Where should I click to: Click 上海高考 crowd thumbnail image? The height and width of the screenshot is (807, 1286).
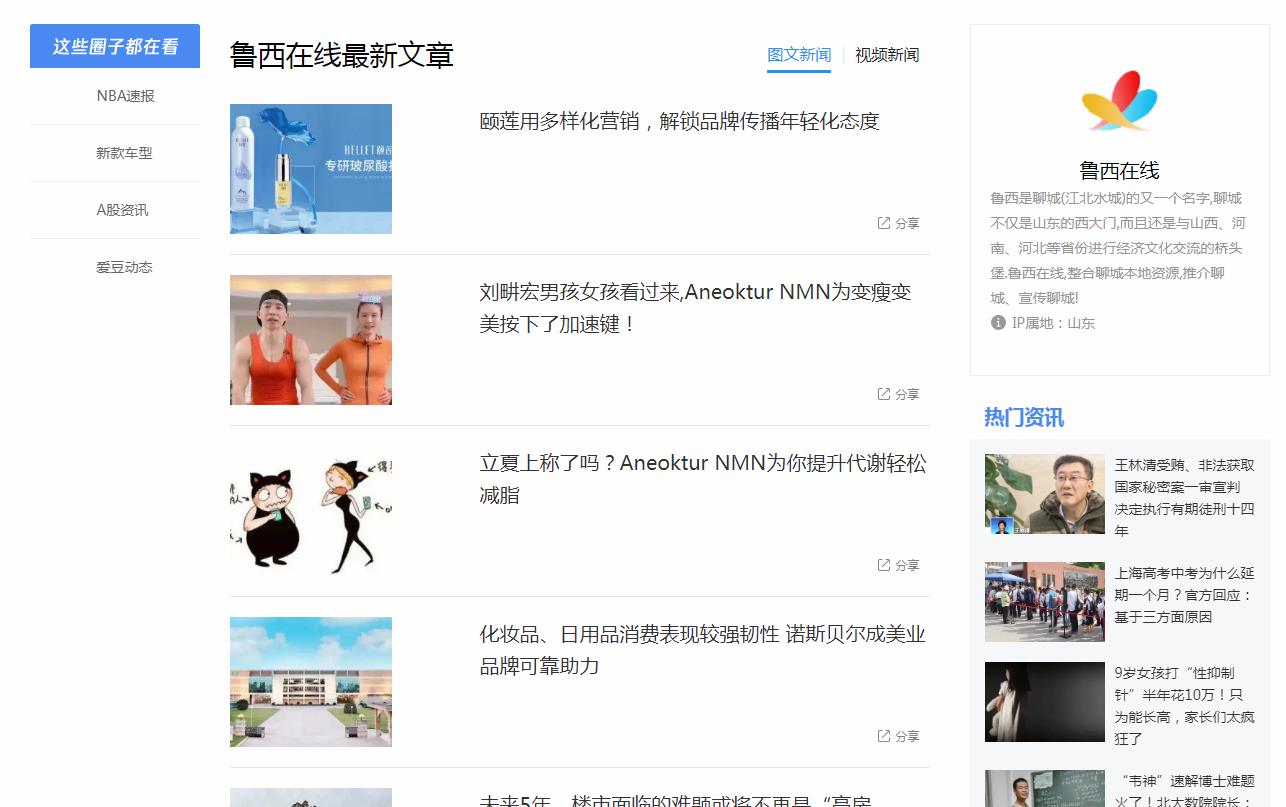click(x=1045, y=602)
